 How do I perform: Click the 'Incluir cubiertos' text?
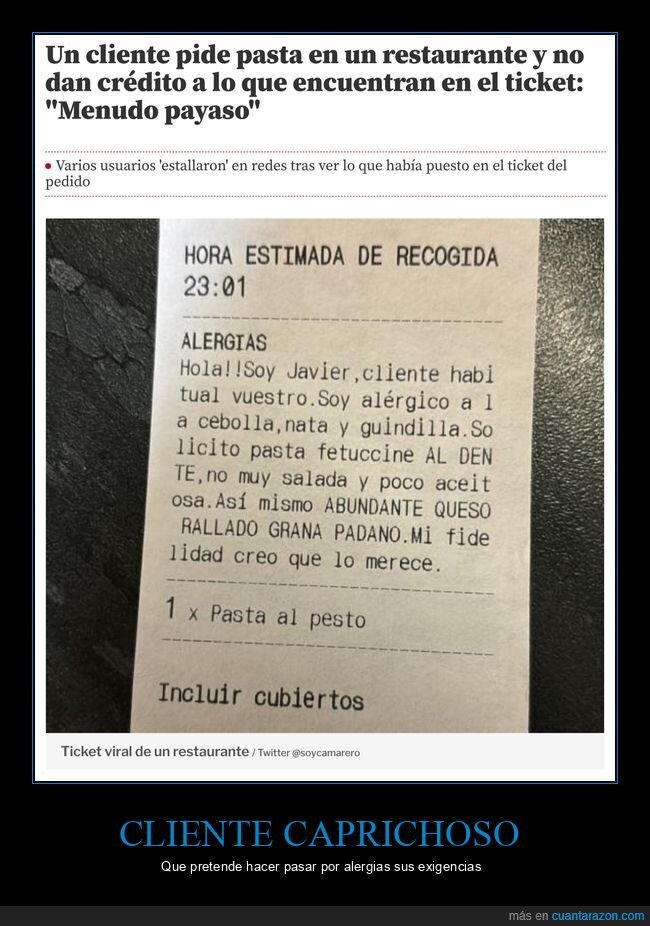coord(261,696)
